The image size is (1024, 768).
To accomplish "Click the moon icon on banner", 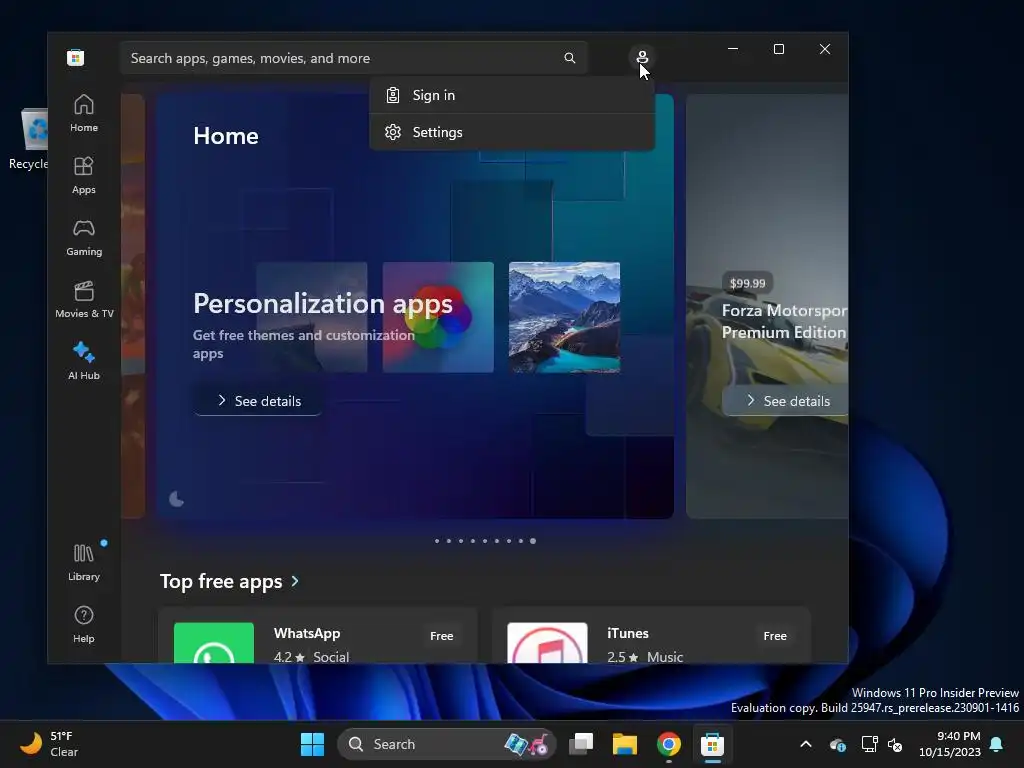I will pos(176,499).
